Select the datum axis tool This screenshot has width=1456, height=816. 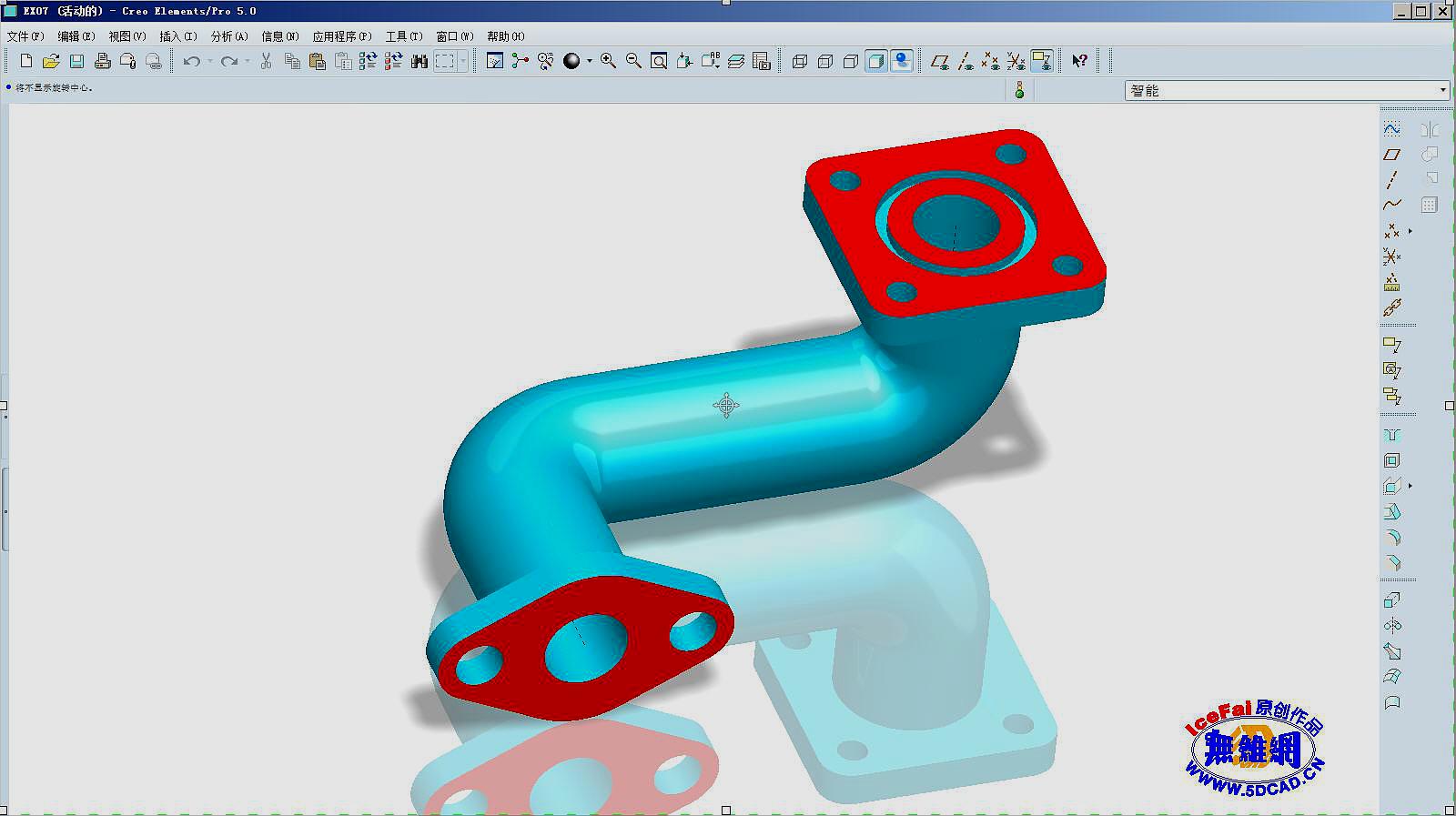point(1391,180)
